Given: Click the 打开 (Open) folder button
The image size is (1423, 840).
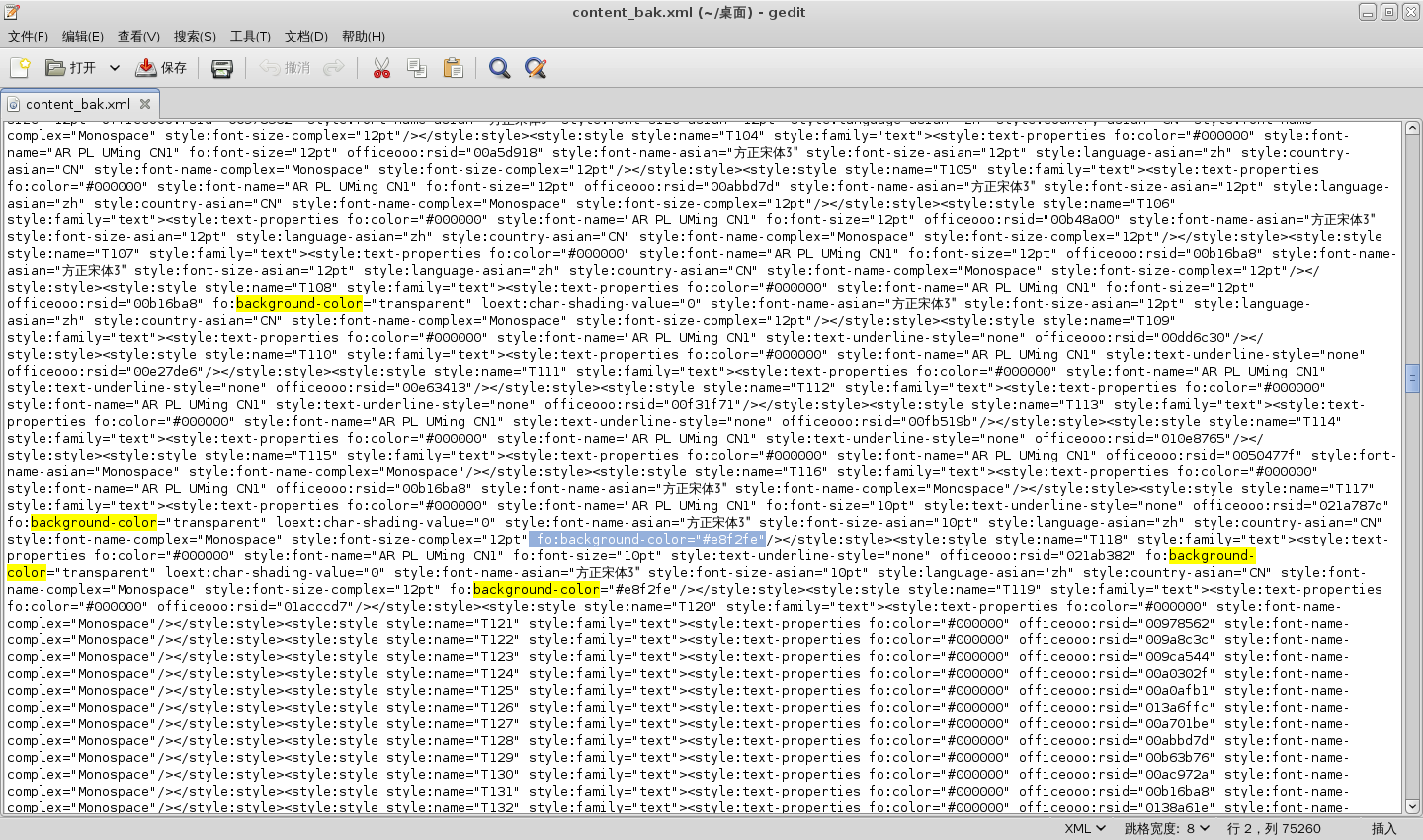Looking at the screenshot, I should [71, 68].
